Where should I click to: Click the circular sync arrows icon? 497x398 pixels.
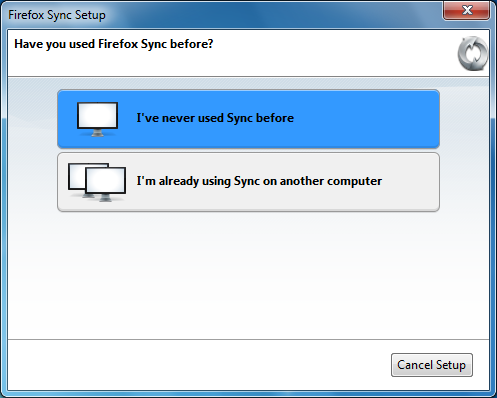tap(473, 54)
